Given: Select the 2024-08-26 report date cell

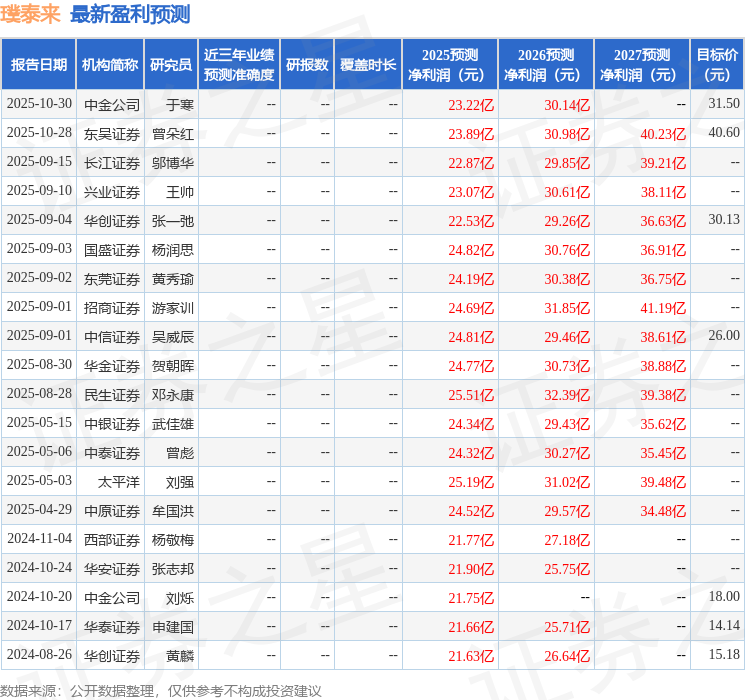Looking at the screenshot, I should [39, 655].
